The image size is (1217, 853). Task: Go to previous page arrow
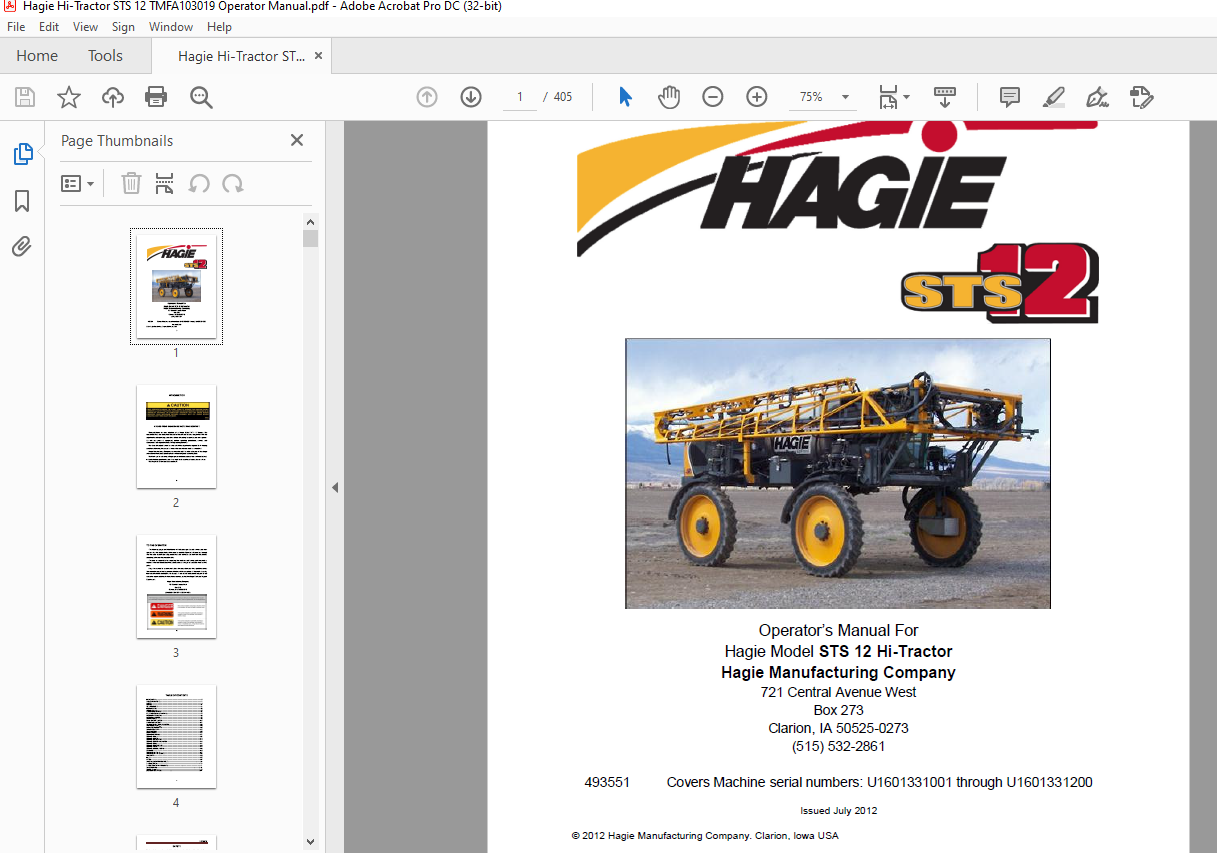(x=427, y=97)
